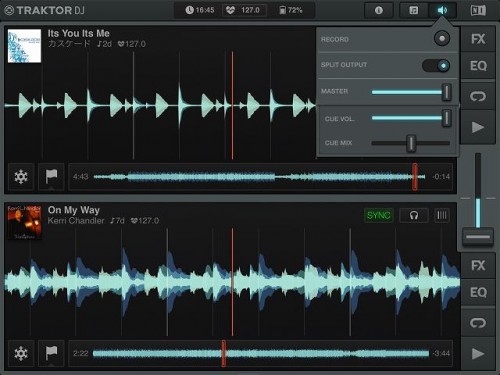Screen dimensions: 500x375
Task: Click elapsed time 4:43 on top deck
Action: [x=81, y=177]
